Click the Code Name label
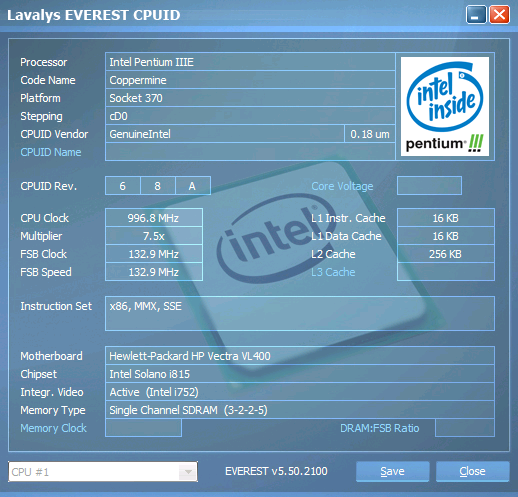The width and height of the screenshot is (518, 497). point(48,80)
